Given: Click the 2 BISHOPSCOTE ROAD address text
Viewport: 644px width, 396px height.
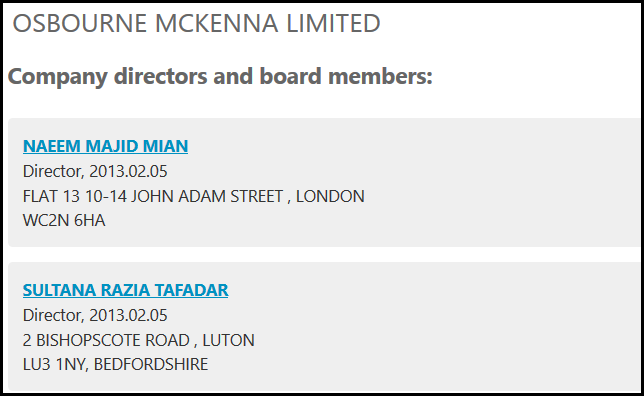Looking at the screenshot, I should 106,340.
